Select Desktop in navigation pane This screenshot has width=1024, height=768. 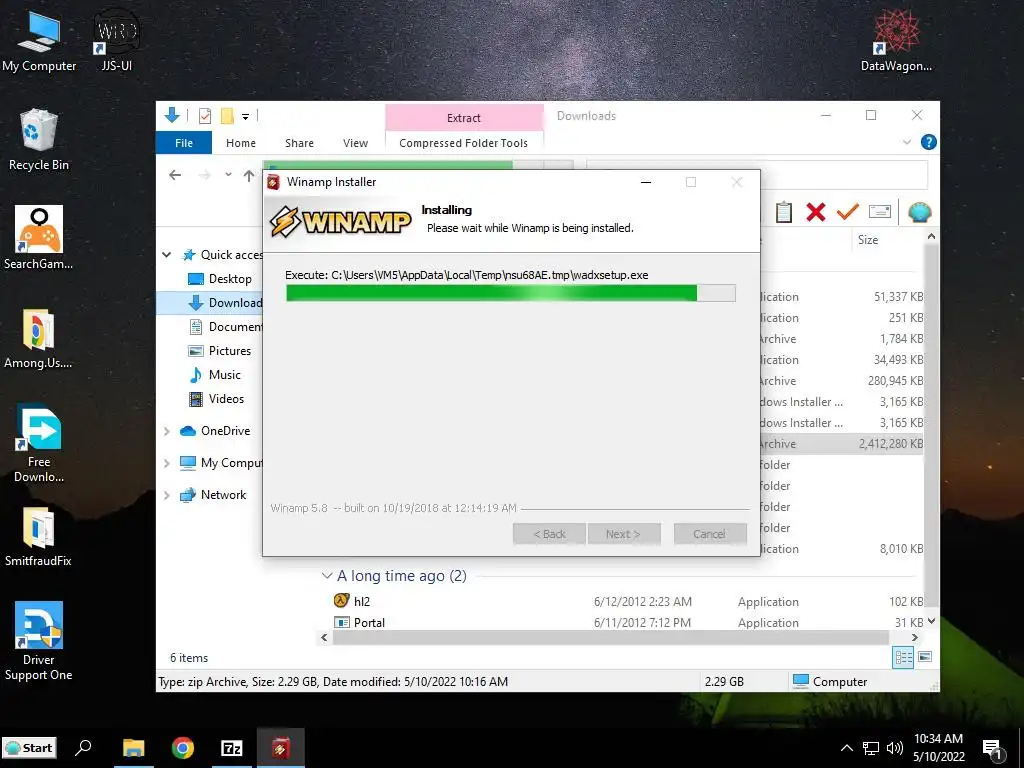point(219,279)
